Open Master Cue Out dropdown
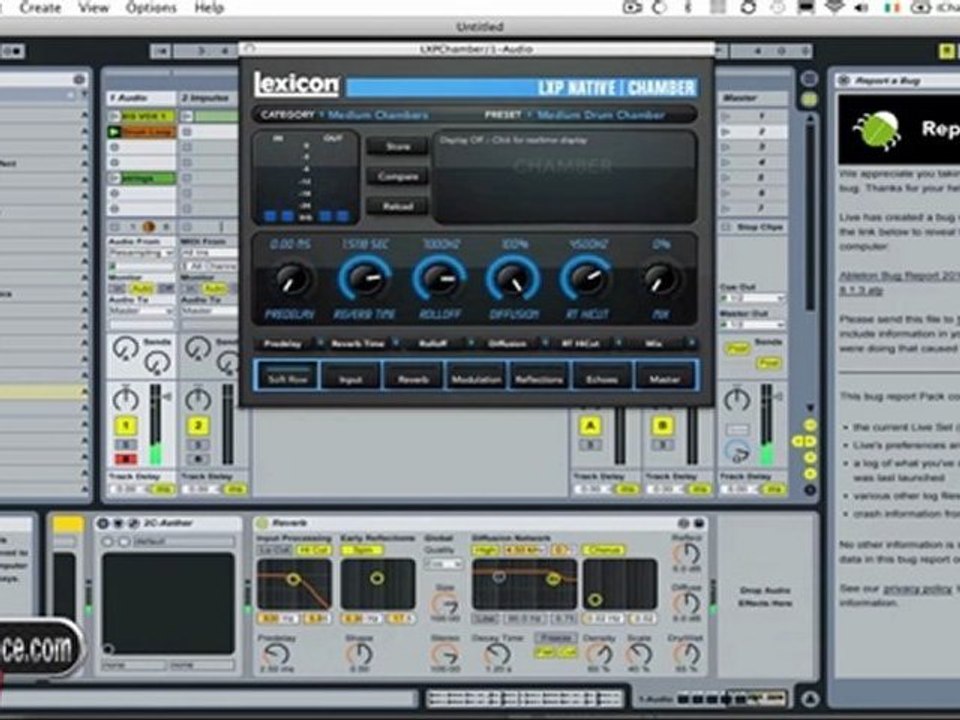Image resolution: width=960 pixels, height=720 pixels. (752, 298)
